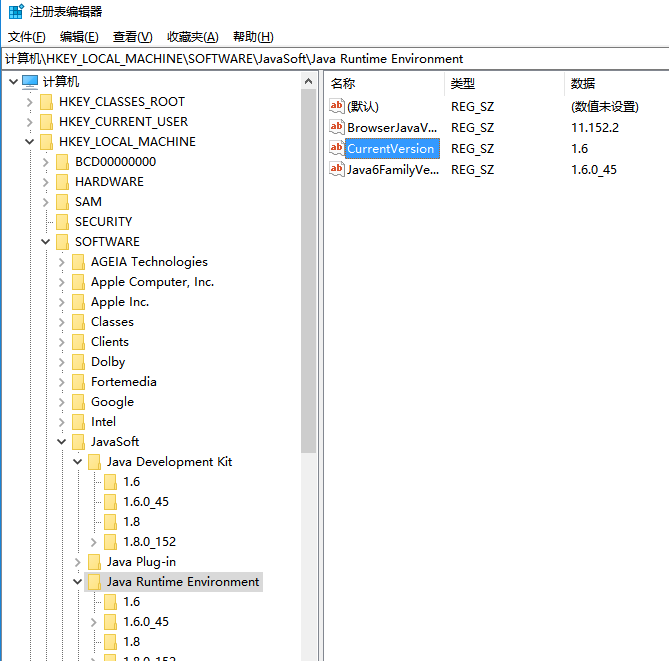Click the HKEY_CURRENT_USER folder icon
Image resolution: width=669 pixels, height=661 pixels.
click(x=46, y=122)
